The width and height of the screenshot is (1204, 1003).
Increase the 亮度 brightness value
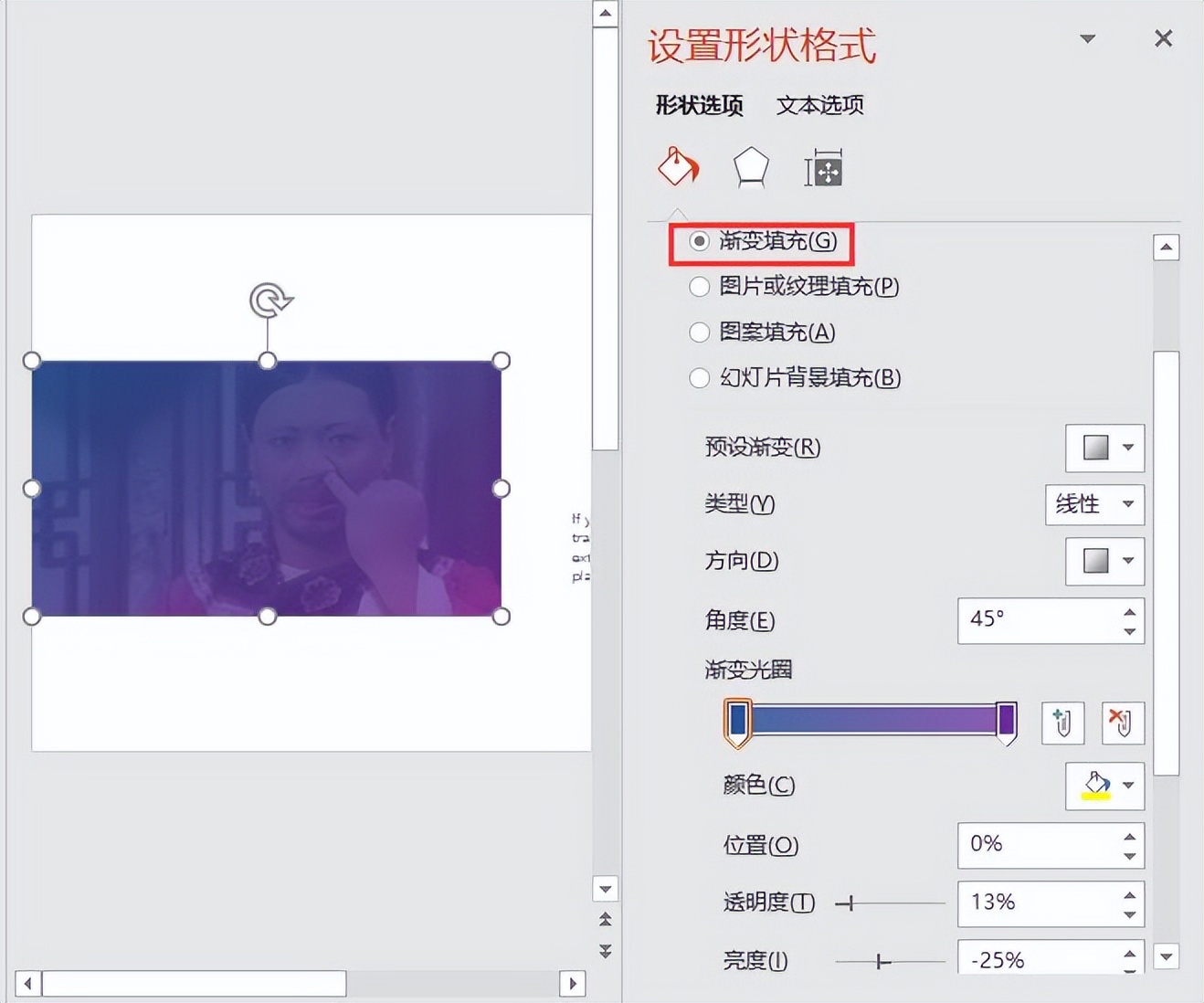pos(1130,953)
